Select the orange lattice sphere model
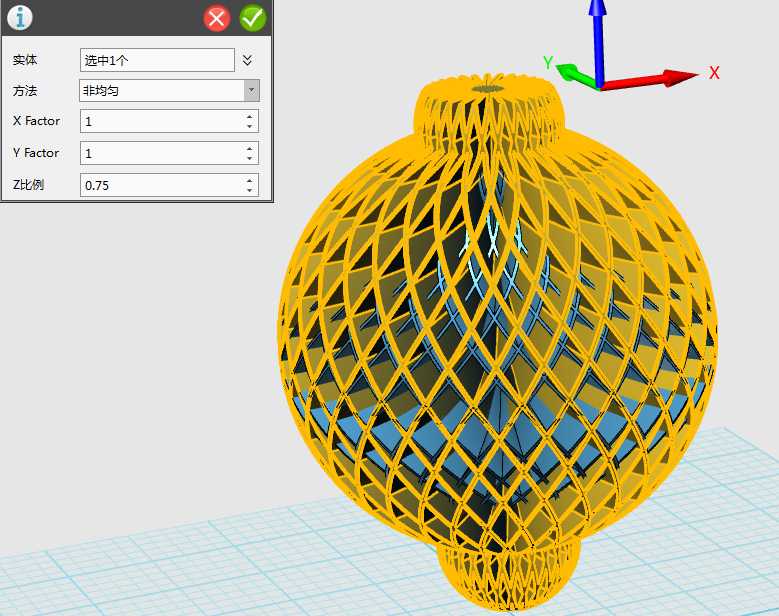The image size is (779, 616). (497, 343)
